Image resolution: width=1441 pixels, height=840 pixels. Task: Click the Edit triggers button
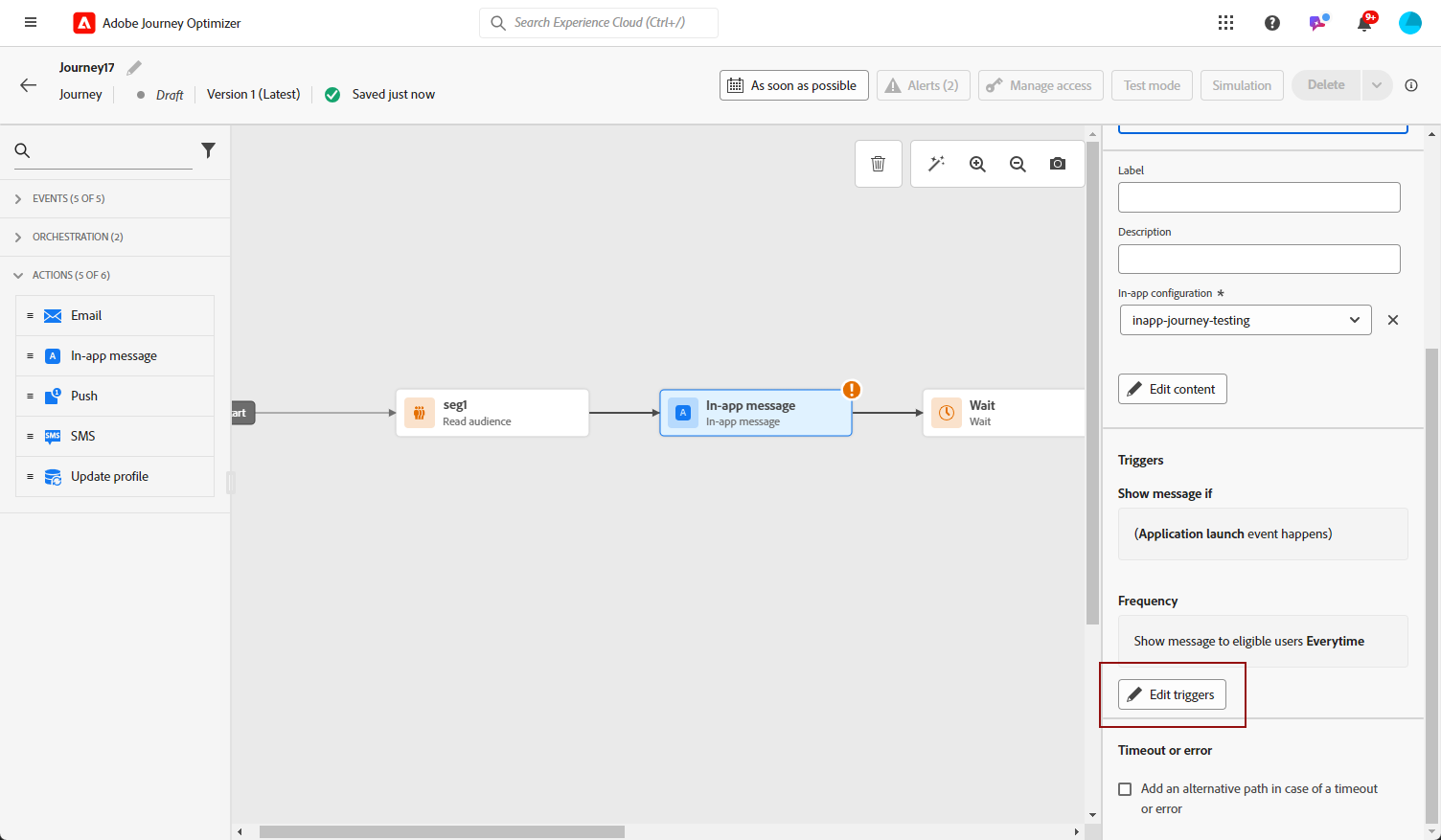click(x=1172, y=694)
